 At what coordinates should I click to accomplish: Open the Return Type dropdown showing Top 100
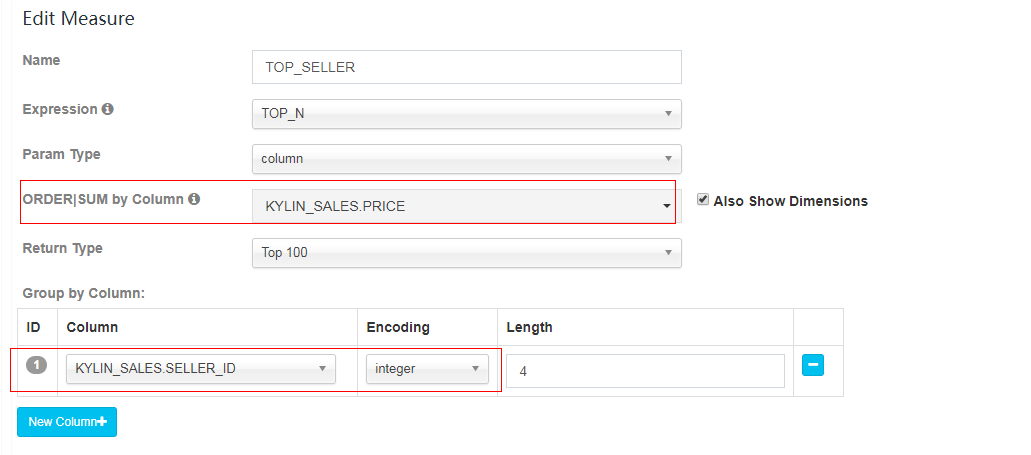coord(467,252)
